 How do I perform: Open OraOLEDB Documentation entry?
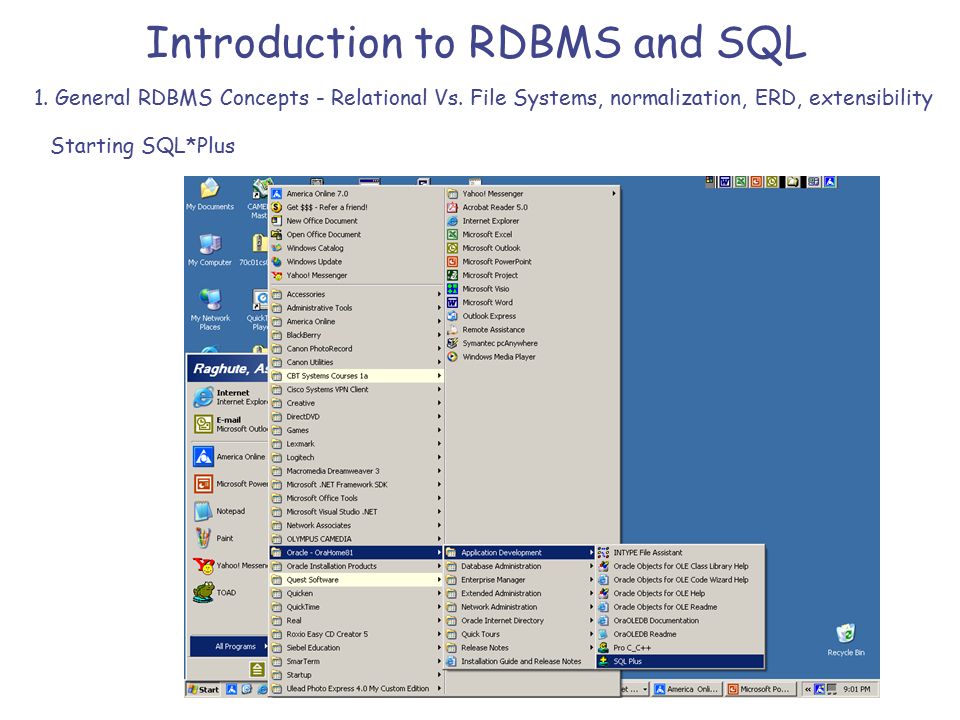coord(680,620)
